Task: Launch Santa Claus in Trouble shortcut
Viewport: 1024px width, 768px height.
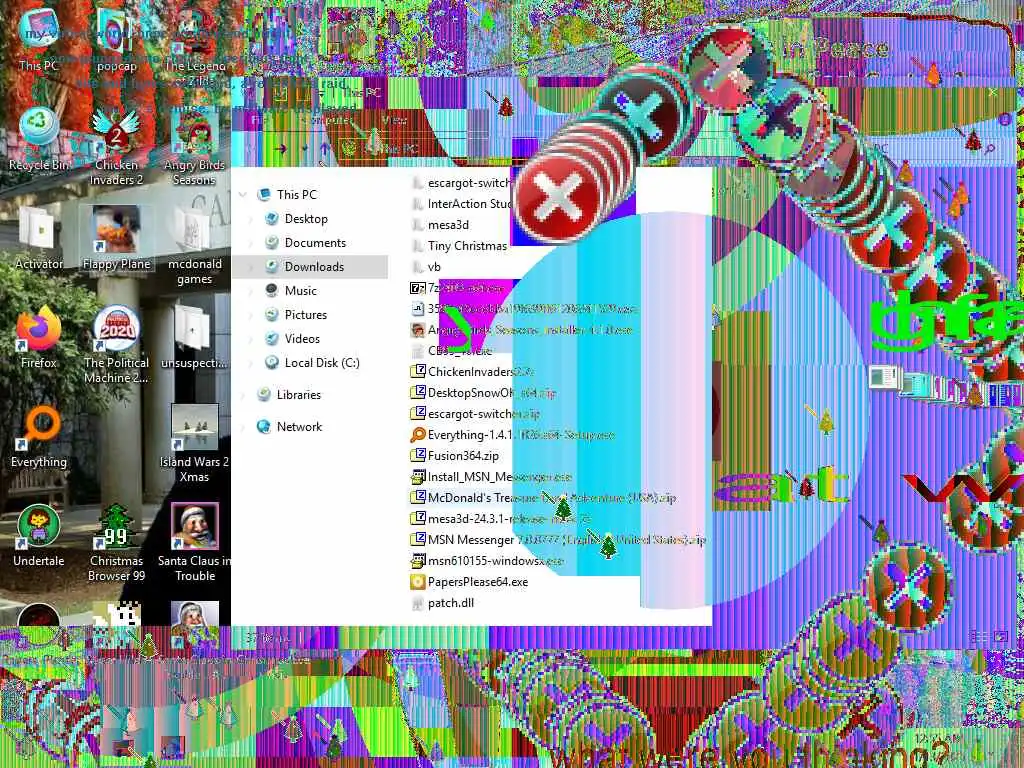Action: click(x=194, y=543)
